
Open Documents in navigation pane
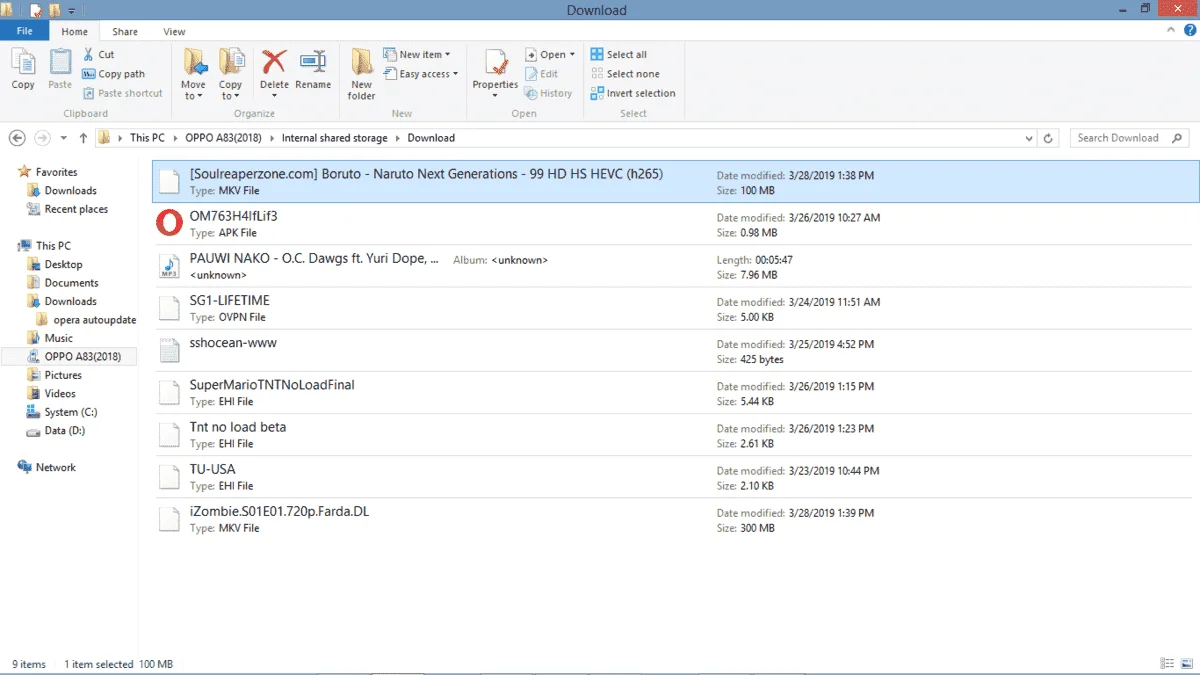click(71, 283)
